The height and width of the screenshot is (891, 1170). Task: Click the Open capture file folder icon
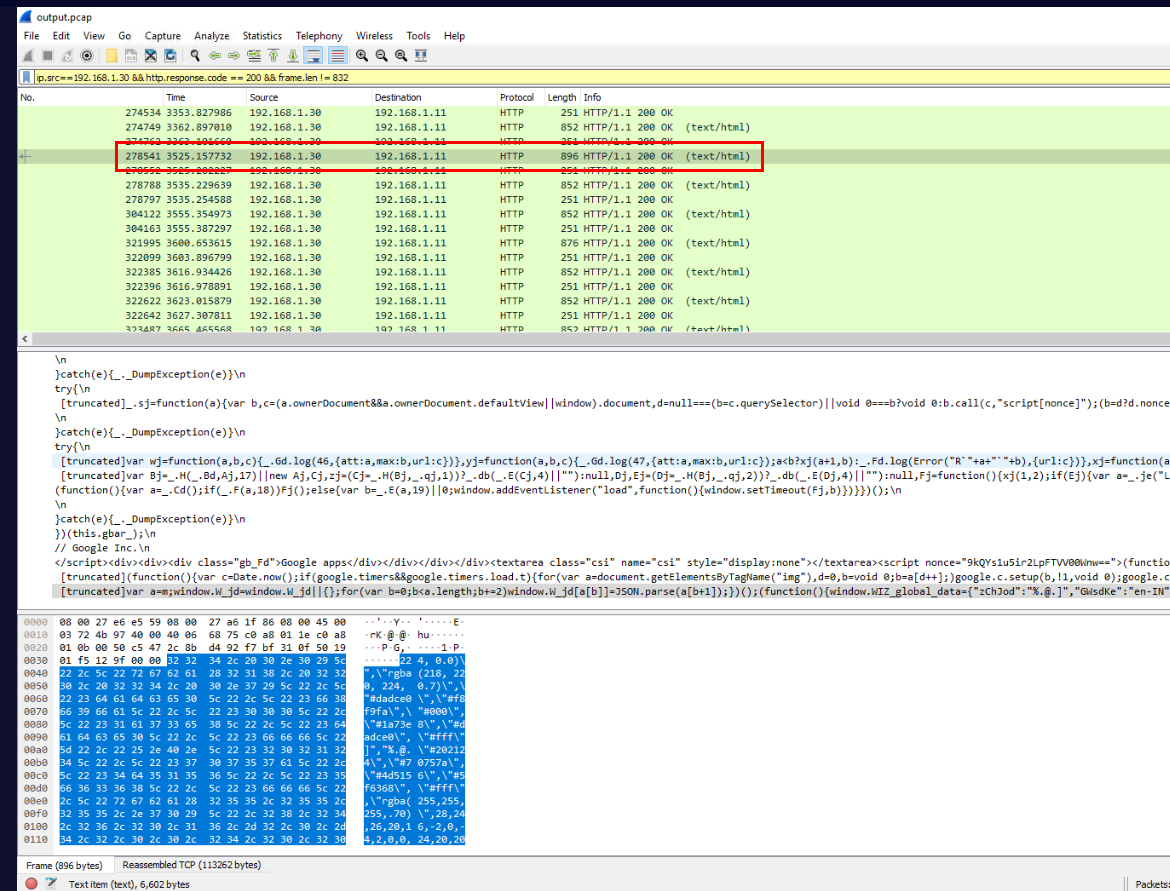111,55
